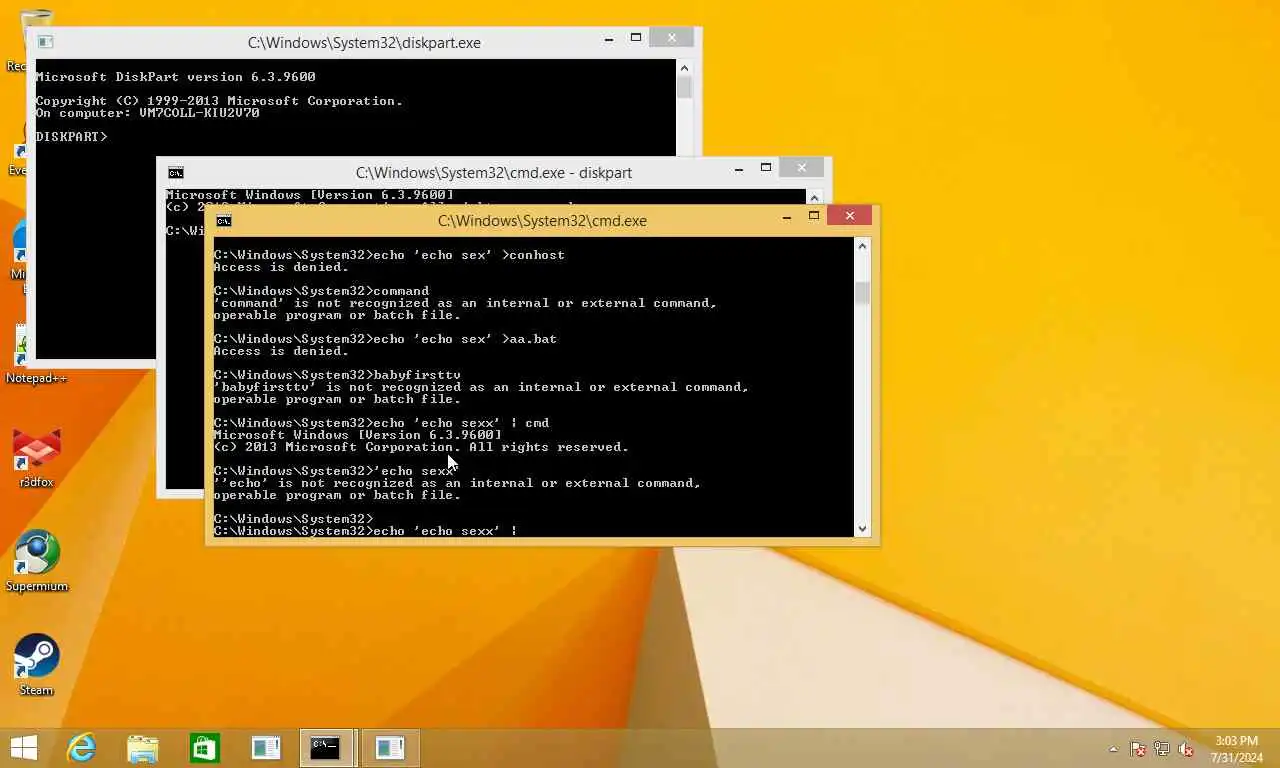Screen dimensions: 1280x768
Task: Open the Windows Start button
Action: [x=23, y=747]
